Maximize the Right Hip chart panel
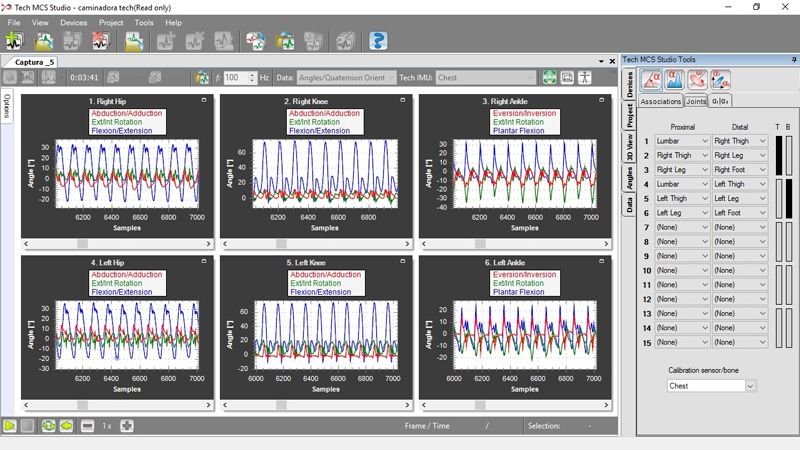This screenshot has width=800, height=450. tap(203, 101)
